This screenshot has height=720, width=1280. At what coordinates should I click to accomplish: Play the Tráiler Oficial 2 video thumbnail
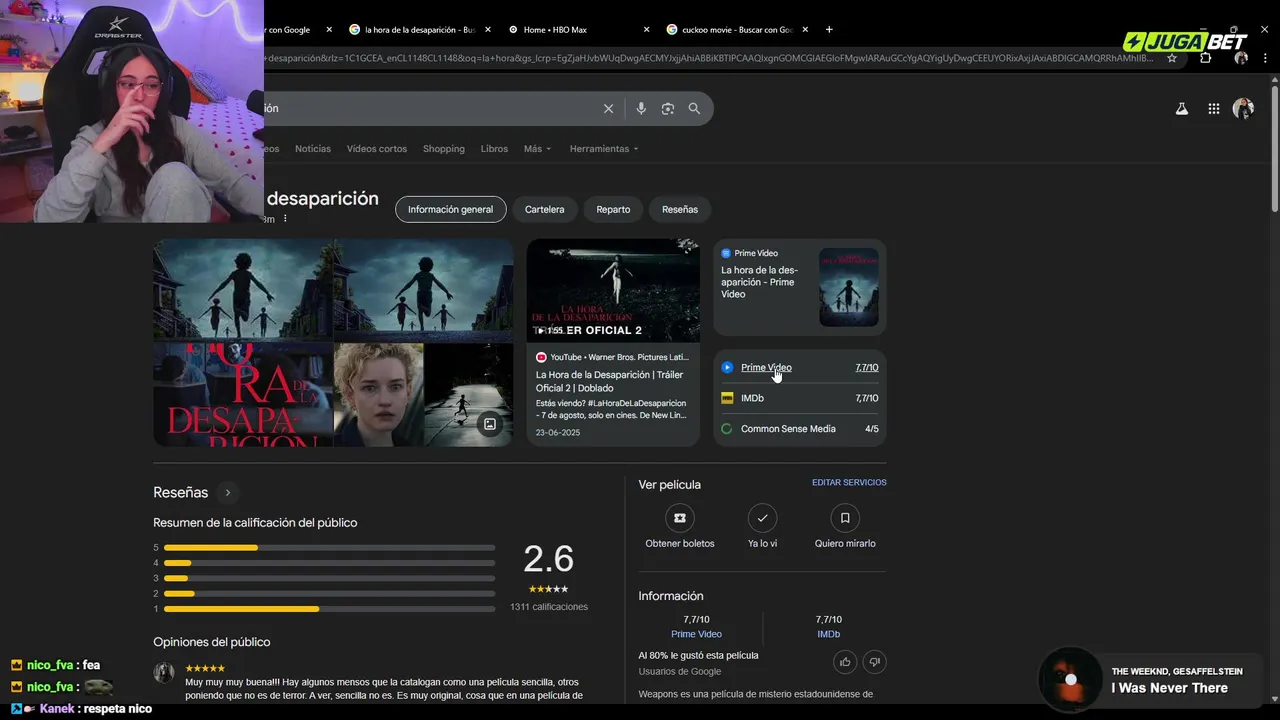point(613,290)
